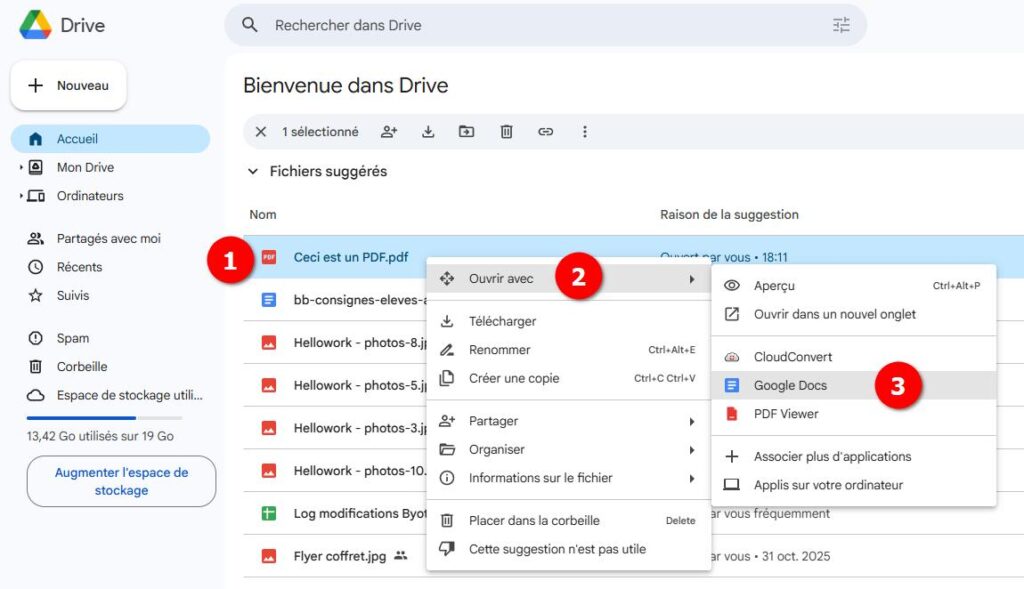Click the storage usage progress bar
This screenshot has height=589, width=1024.
pos(104,418)
